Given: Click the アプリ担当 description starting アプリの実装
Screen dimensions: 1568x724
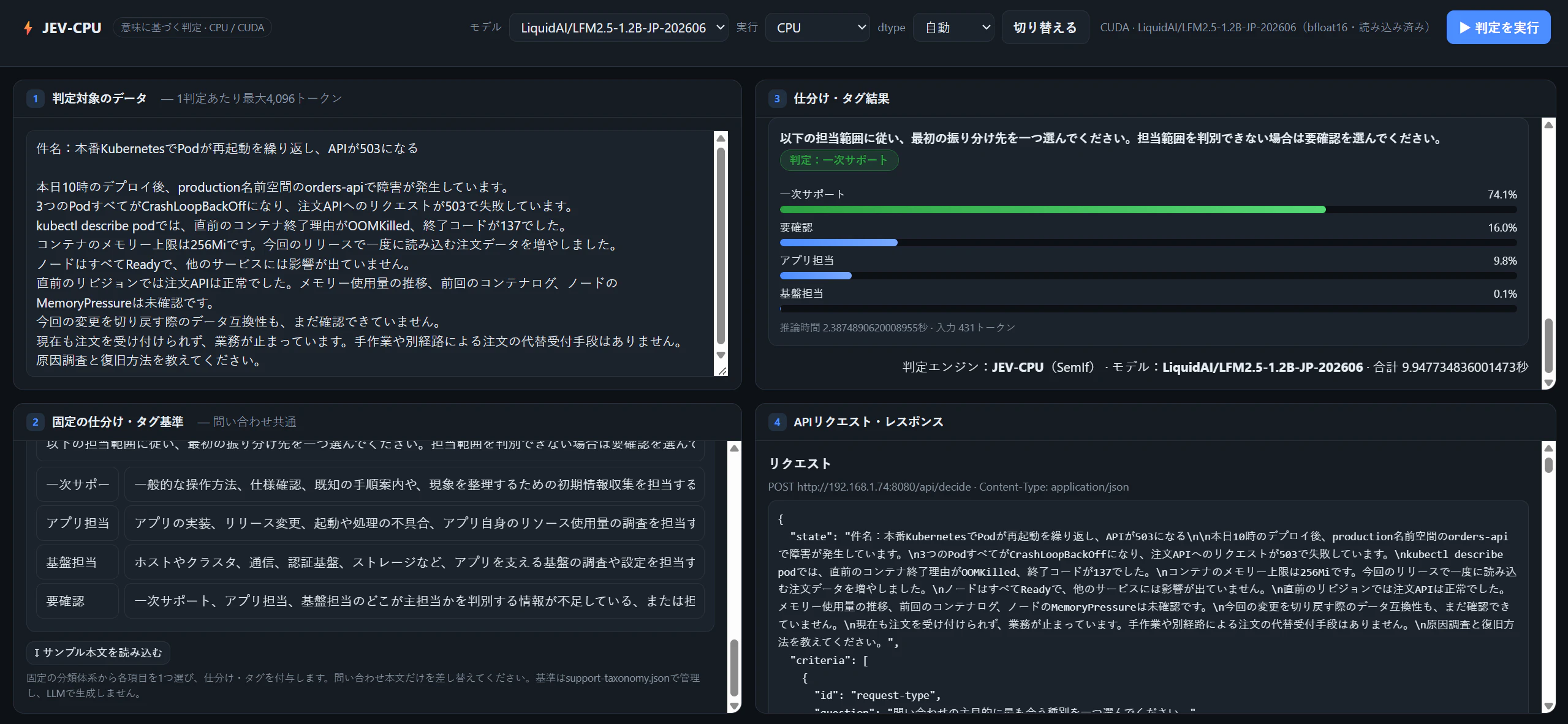Looking at the screenshot, I should [x=414, y=523].
